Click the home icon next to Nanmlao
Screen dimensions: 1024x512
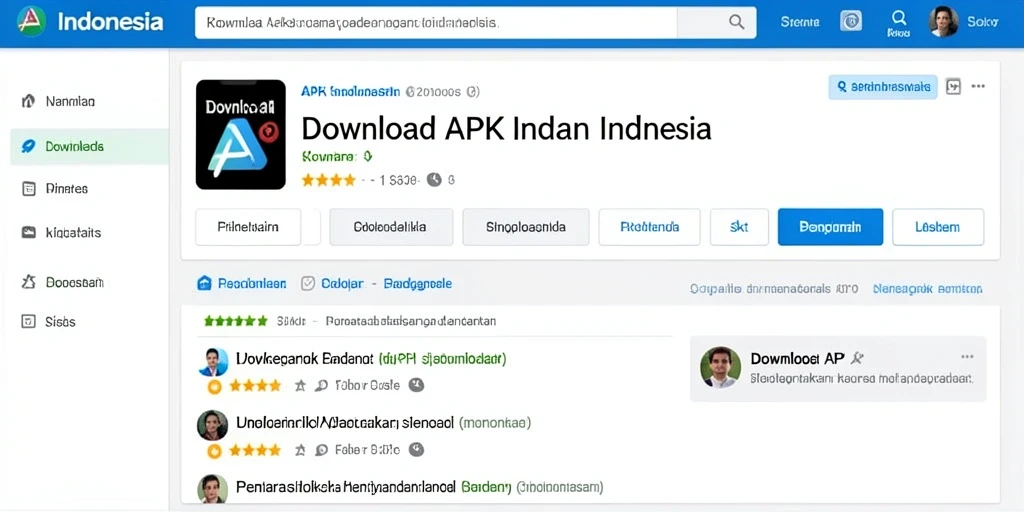(28, 101)
